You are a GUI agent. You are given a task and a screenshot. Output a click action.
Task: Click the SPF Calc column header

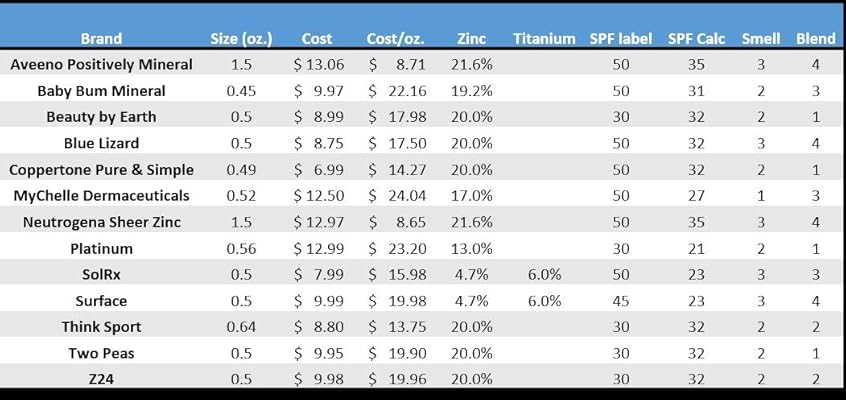coord(696,39)
